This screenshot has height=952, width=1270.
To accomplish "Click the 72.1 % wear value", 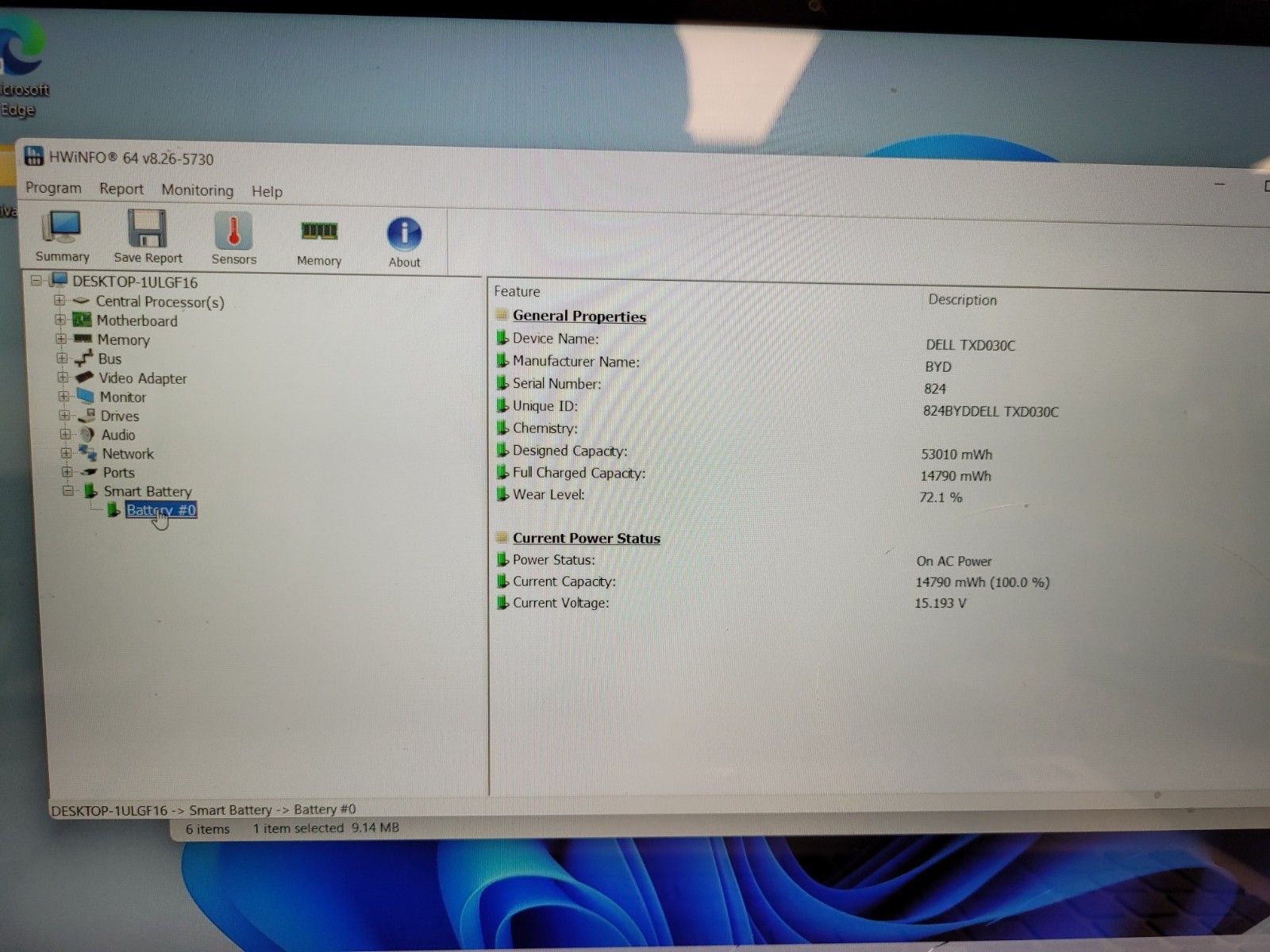I will point(941,497).
